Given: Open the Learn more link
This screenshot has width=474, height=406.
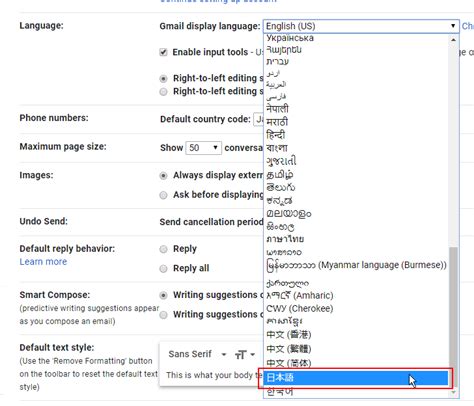Looking at the screenshot, I should (43, 262).
